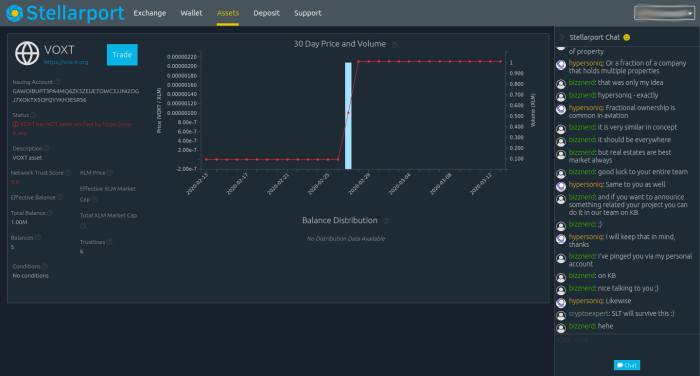This screenshot has width=700, height=376.
Task: Open the Balances help icon
Action: coord(38,238)
